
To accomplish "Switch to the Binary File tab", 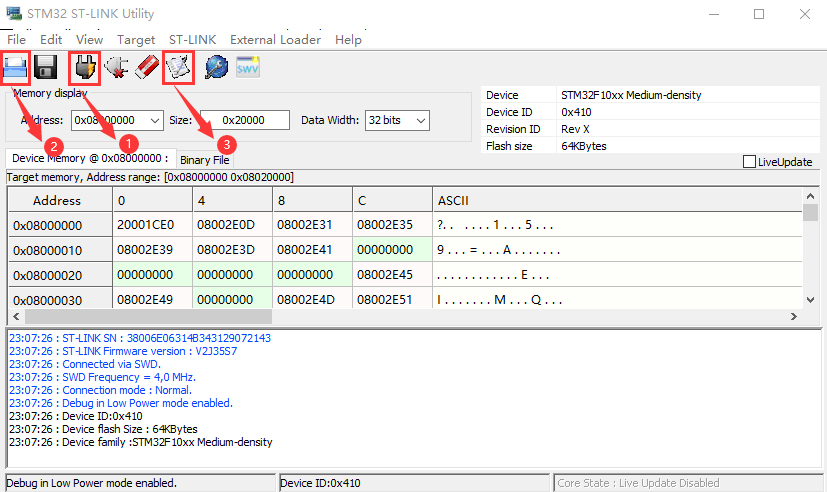I will [205, 160].
